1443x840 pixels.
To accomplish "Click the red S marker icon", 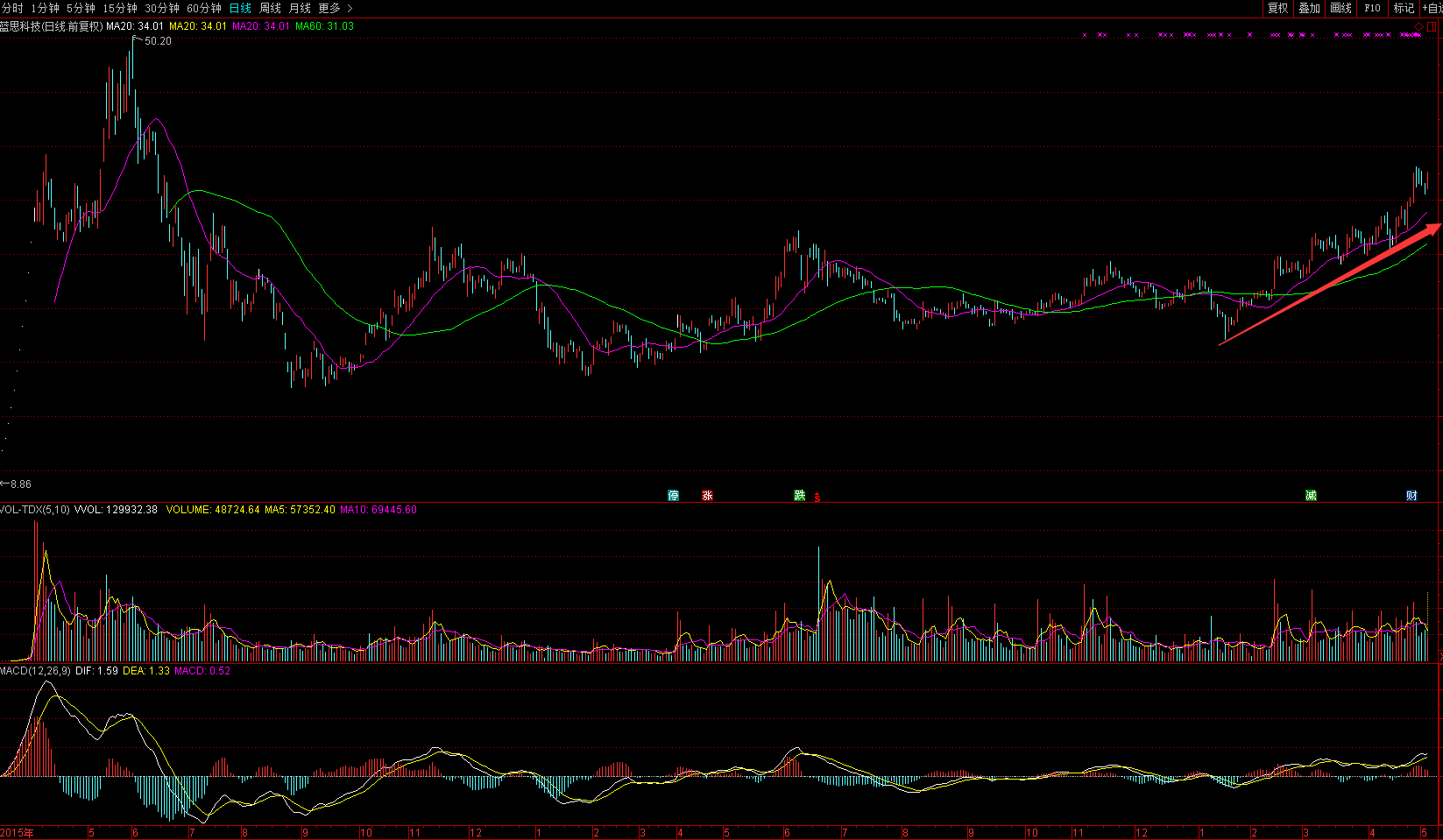I will 817,498.
